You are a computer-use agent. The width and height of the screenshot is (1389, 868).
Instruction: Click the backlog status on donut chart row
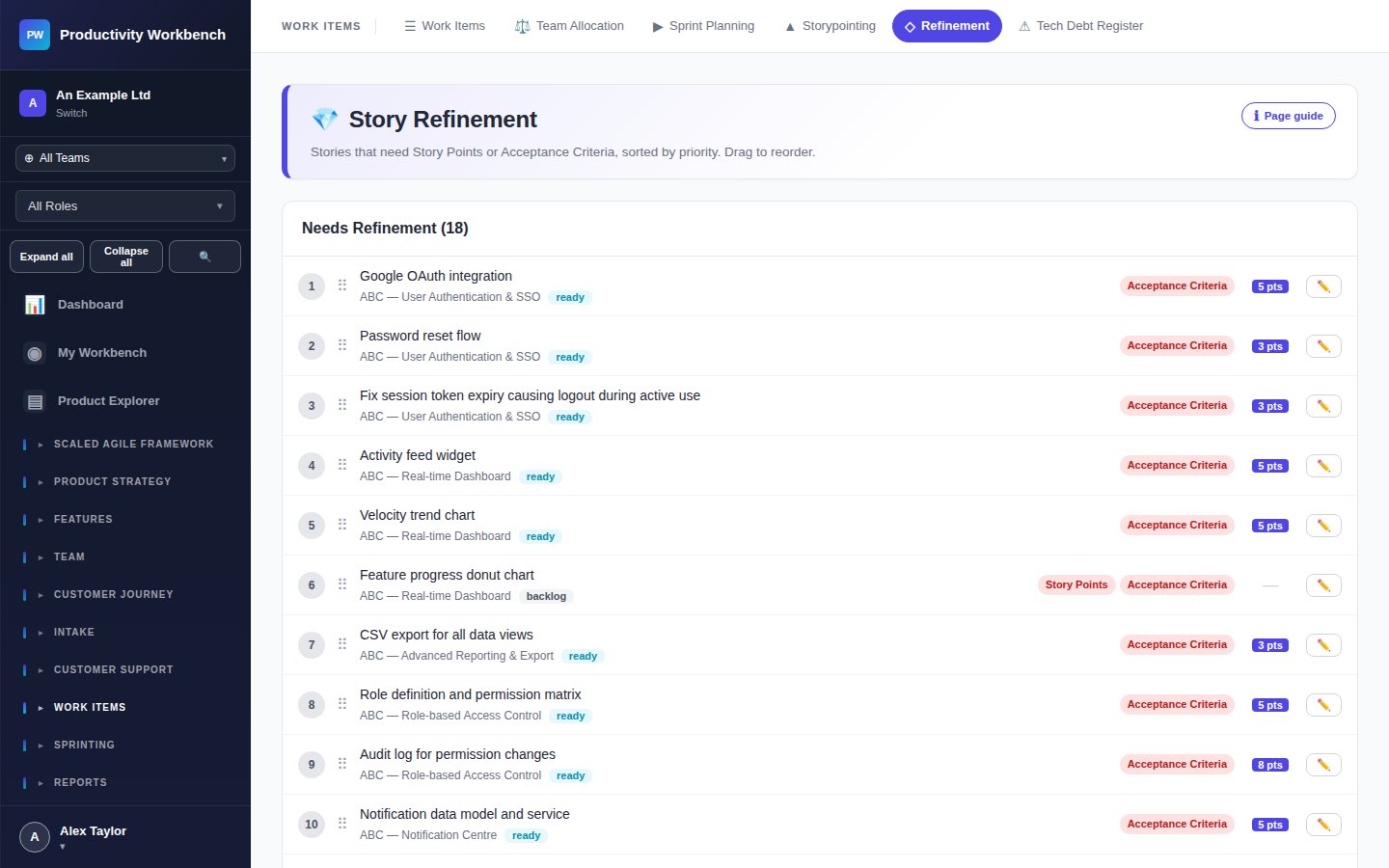(x=546, y=596)
